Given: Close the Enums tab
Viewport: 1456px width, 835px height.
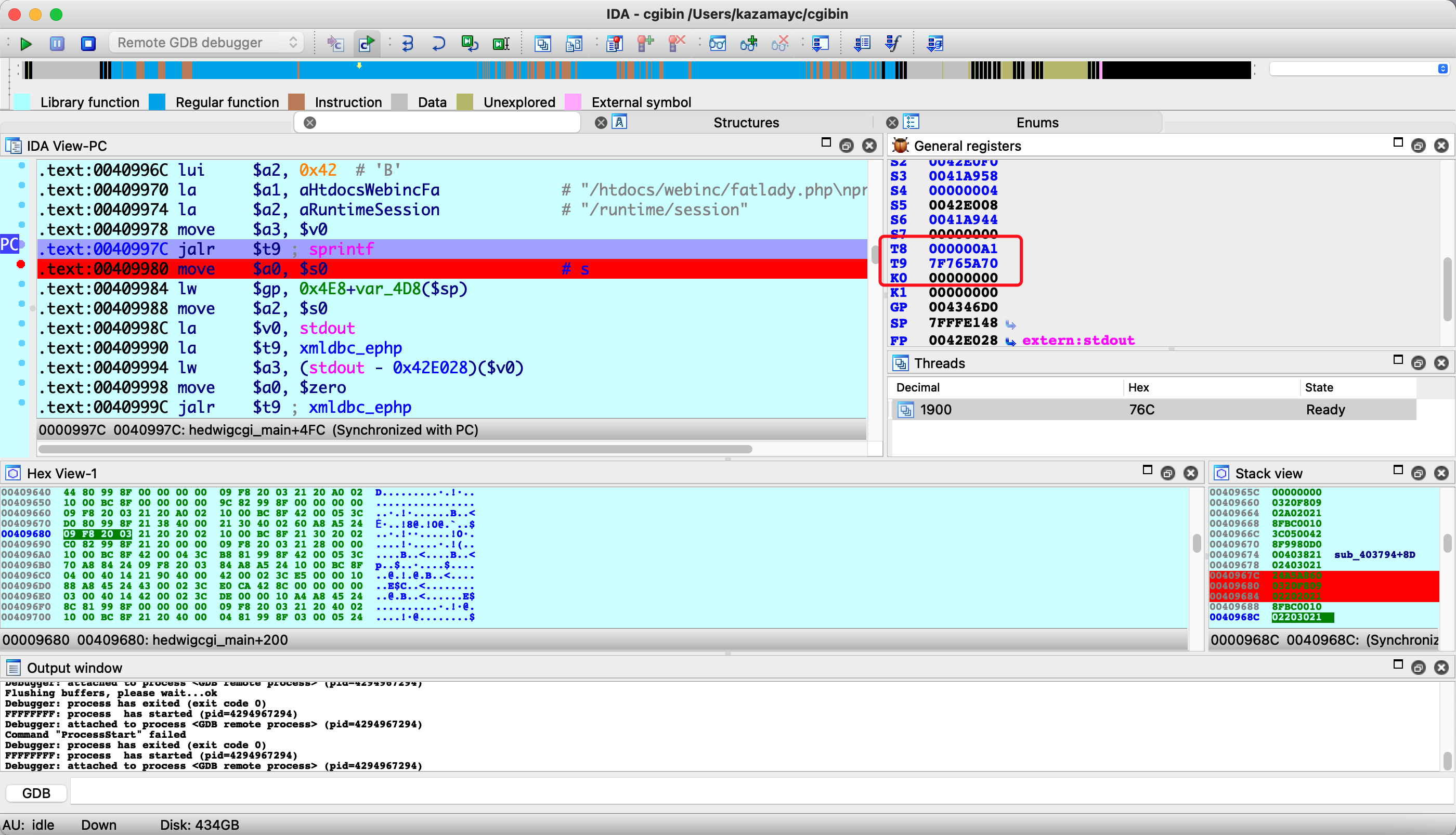Looking at the screenshot, I should 892,123.
